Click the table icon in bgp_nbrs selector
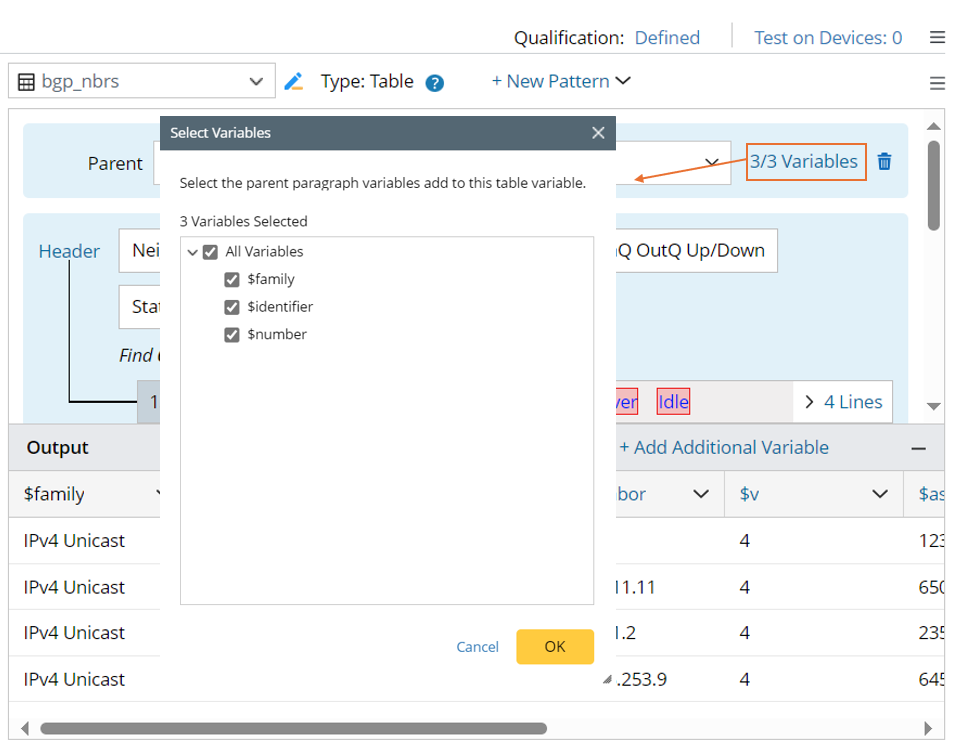The height and width of the screenshot is (742, 961). [x=27, y=82]
